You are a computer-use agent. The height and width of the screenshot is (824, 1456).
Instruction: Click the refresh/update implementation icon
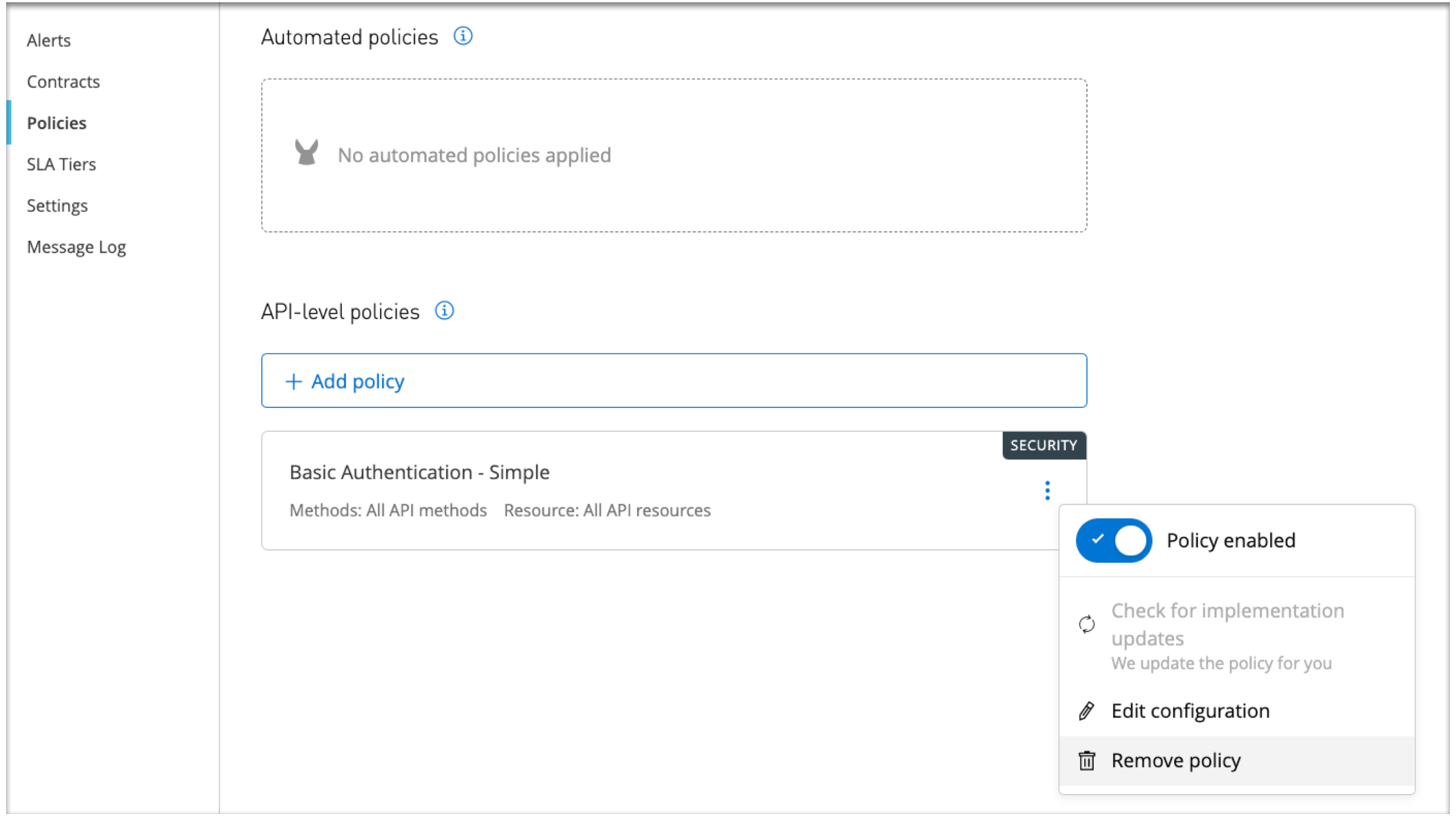pyautogui.click(x=1087, y=625)
